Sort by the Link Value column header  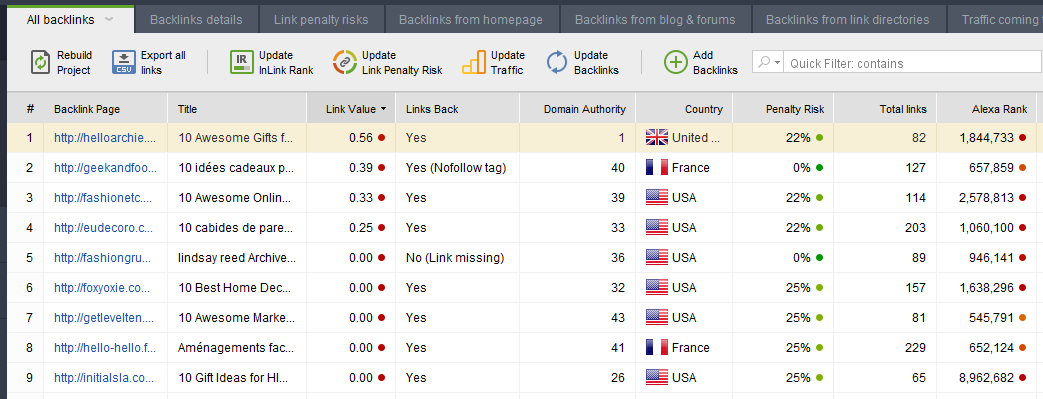pyautogui.click(x=351, y=109)
